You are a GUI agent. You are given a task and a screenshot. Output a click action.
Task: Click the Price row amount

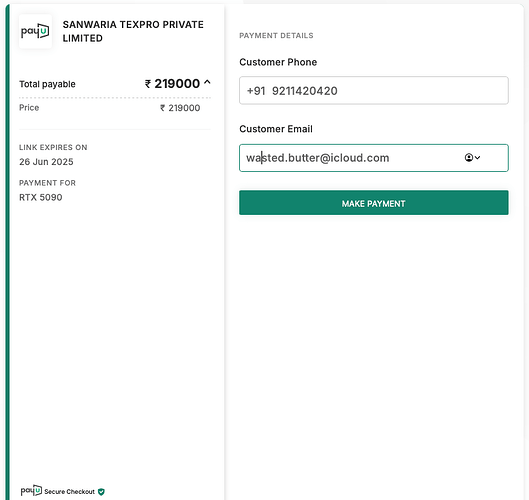click(180, 108)
